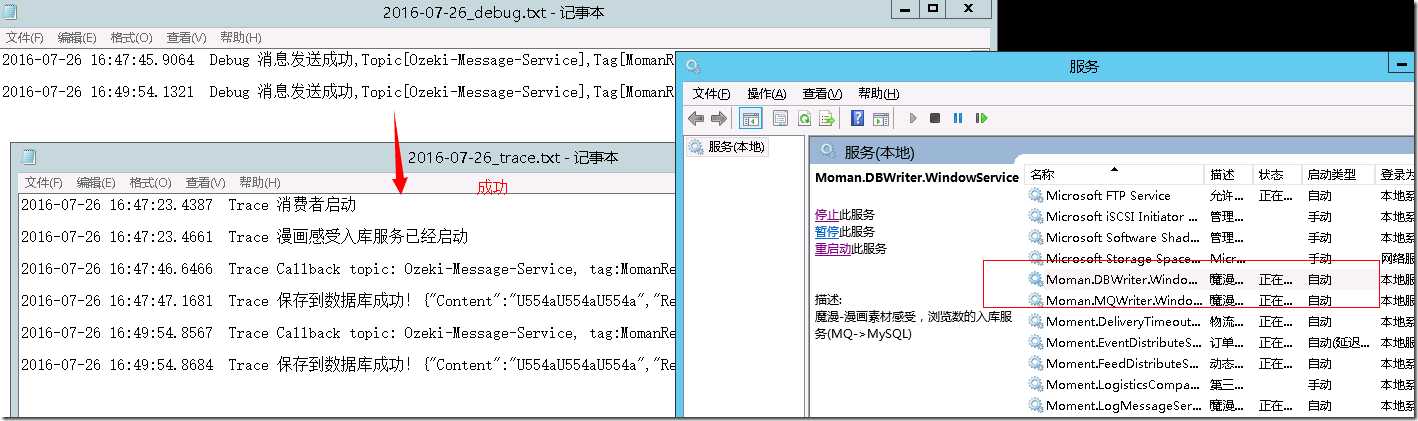Open 查看(V) menu in trace.txt Notepad

(206, 183)
